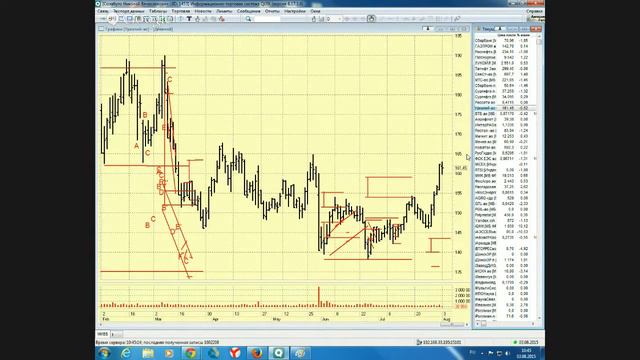Viewport: 640px width, 360px height.
Task: Select the ГАЗПРОМ row in quotes table
Action: point(505,46)
